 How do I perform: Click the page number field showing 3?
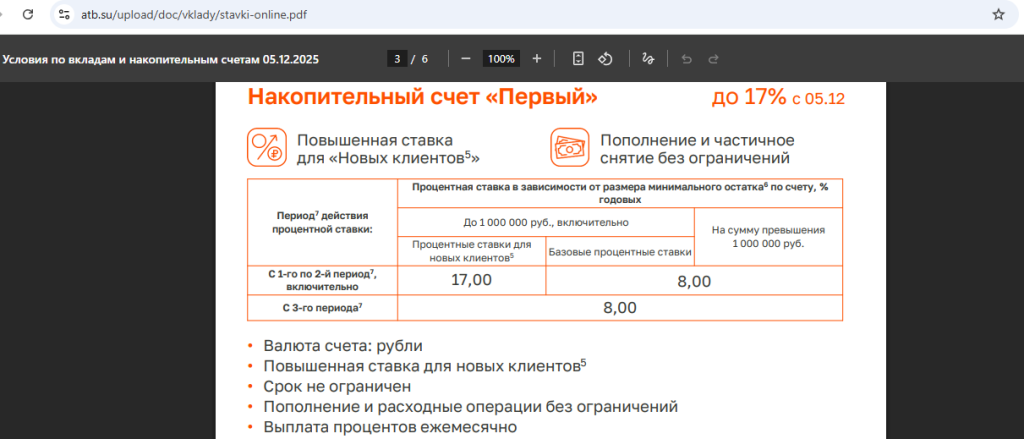399,59
